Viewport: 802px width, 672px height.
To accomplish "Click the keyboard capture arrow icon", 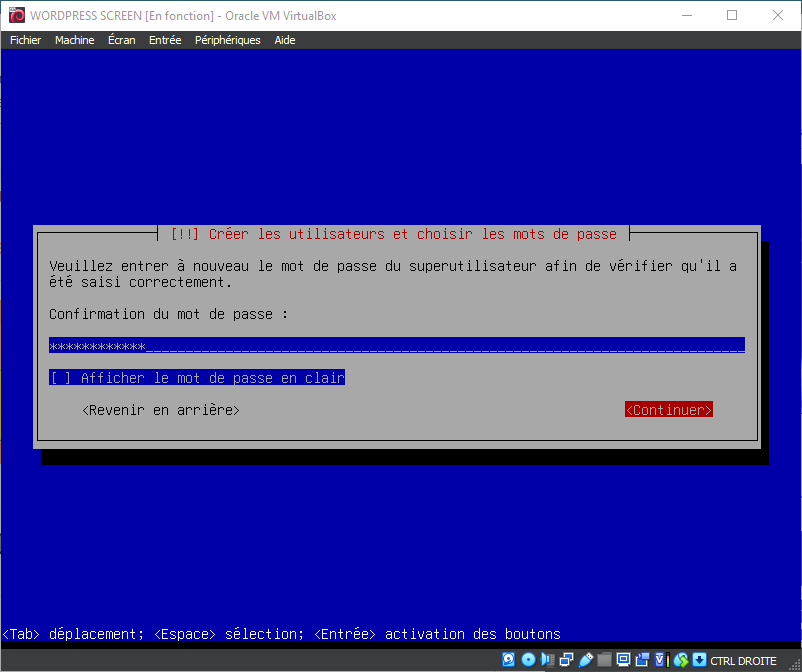I will coord(699,660).
